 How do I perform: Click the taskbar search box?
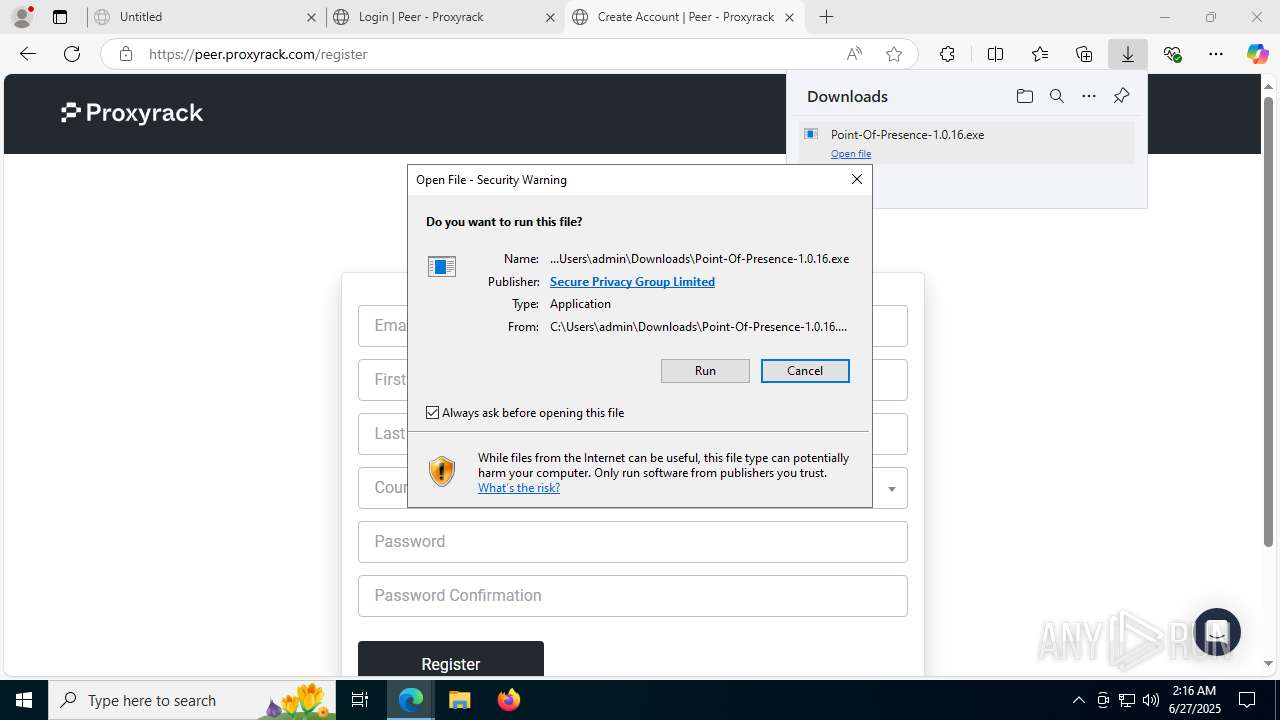(x=193, y=700)
